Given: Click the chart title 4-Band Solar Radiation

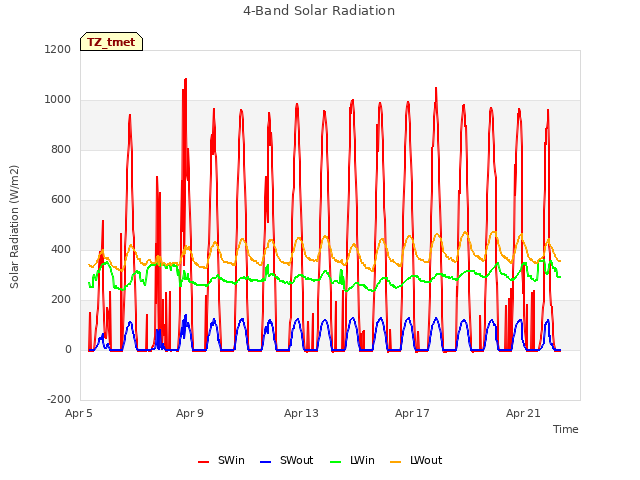Looking at the screenshot, I should pyautogui.click(x=319, y=11).
